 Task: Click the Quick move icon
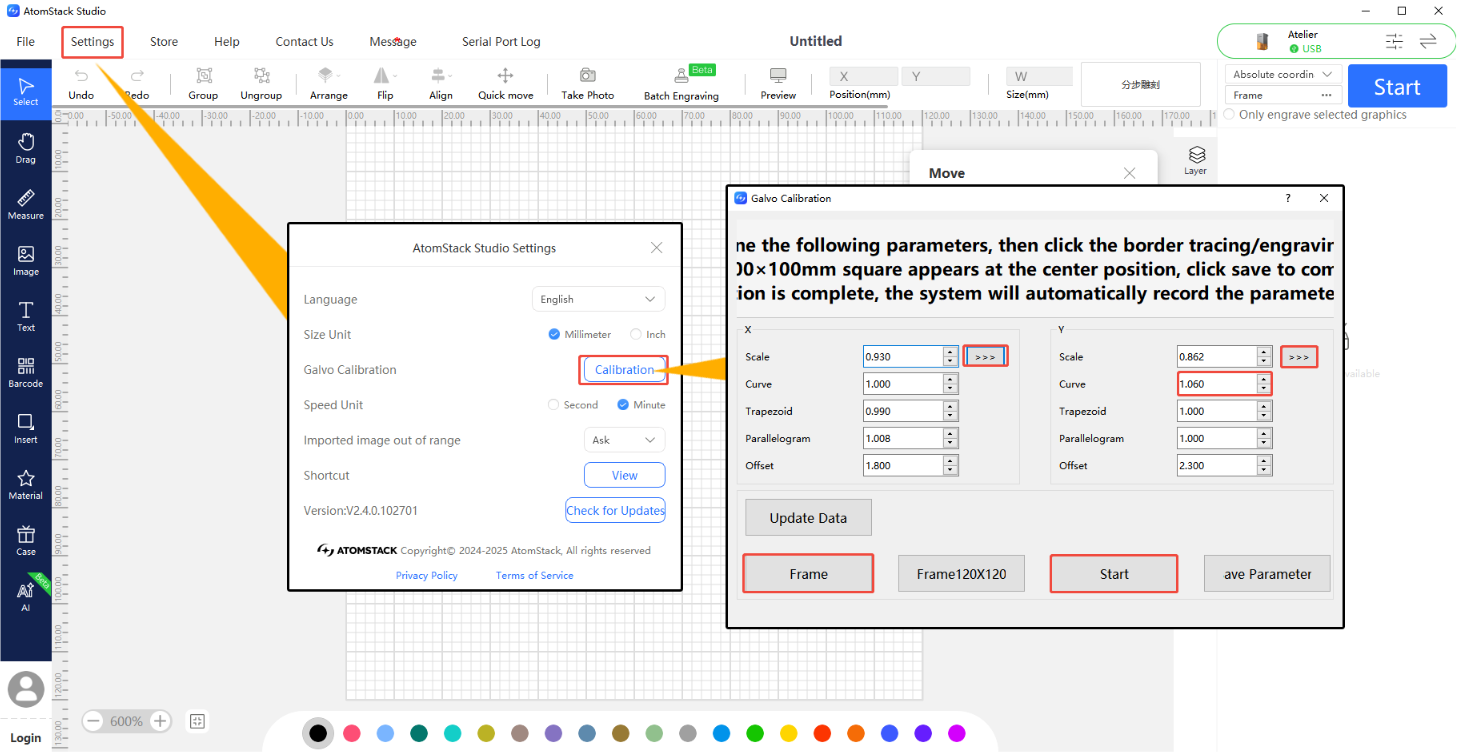505,76
